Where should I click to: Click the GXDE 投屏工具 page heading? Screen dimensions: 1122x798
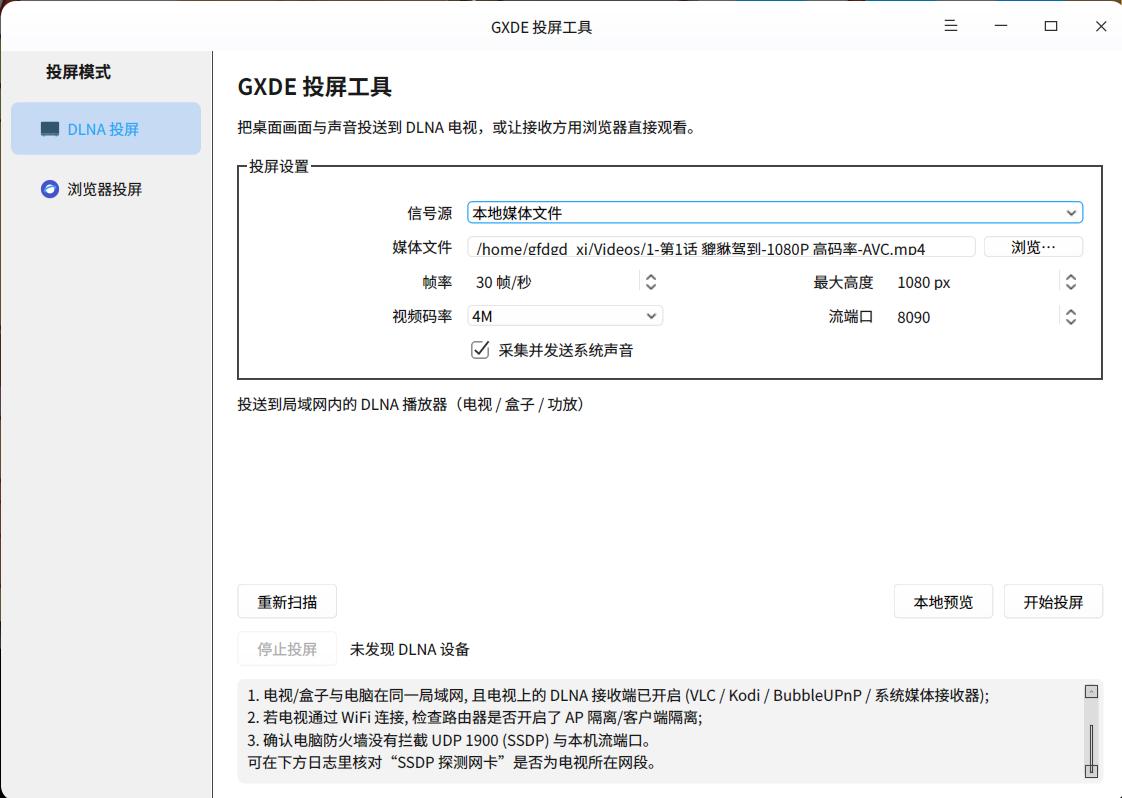[314, 87]
